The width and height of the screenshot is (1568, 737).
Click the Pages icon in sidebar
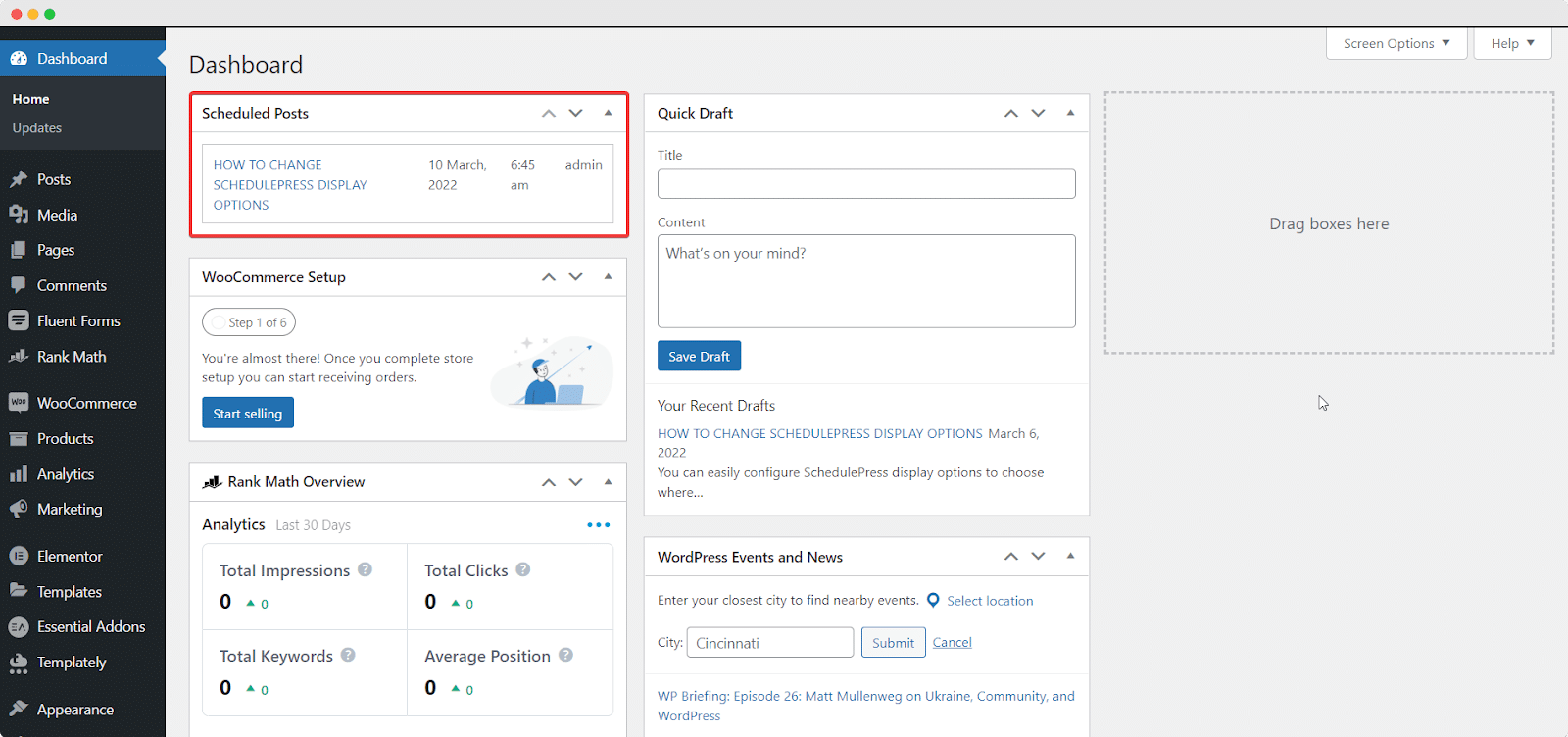19,250
